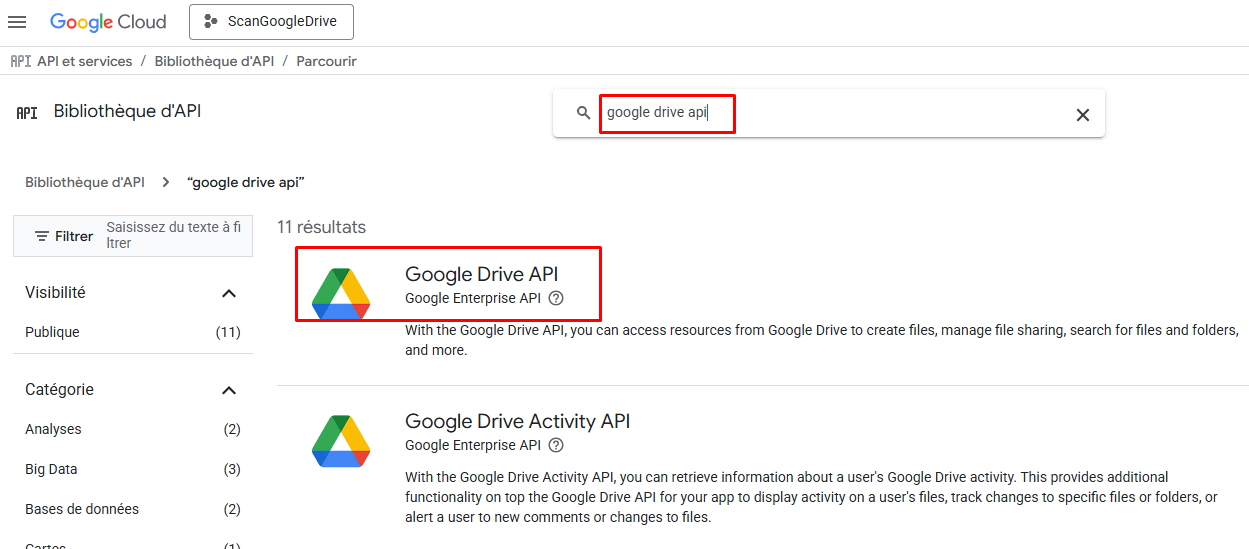The image size is (1249, 549).
Task: Click the Google Cloud logo
Action: point(108,22)
